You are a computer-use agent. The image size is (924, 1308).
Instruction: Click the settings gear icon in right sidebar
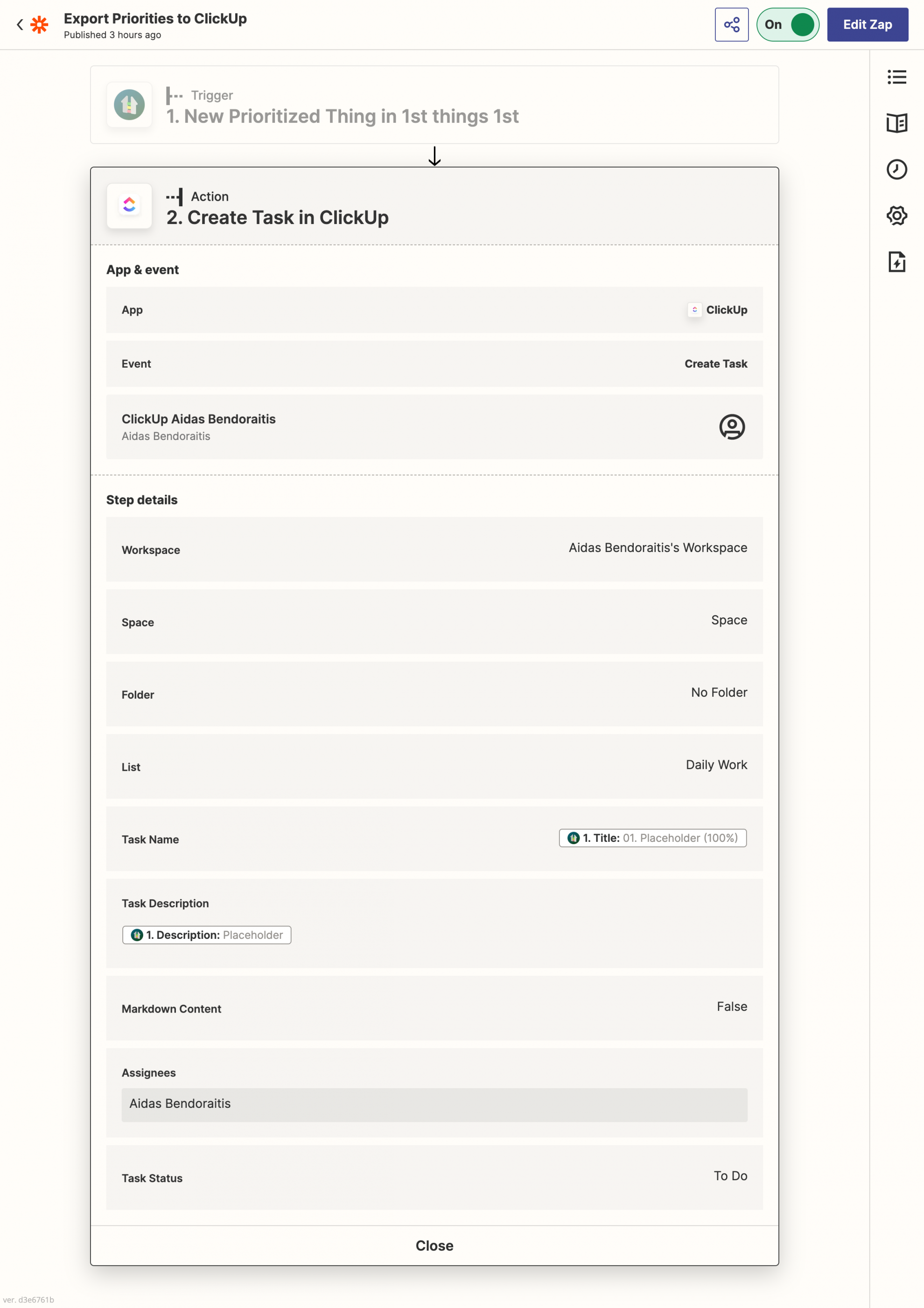click(896, 214)
